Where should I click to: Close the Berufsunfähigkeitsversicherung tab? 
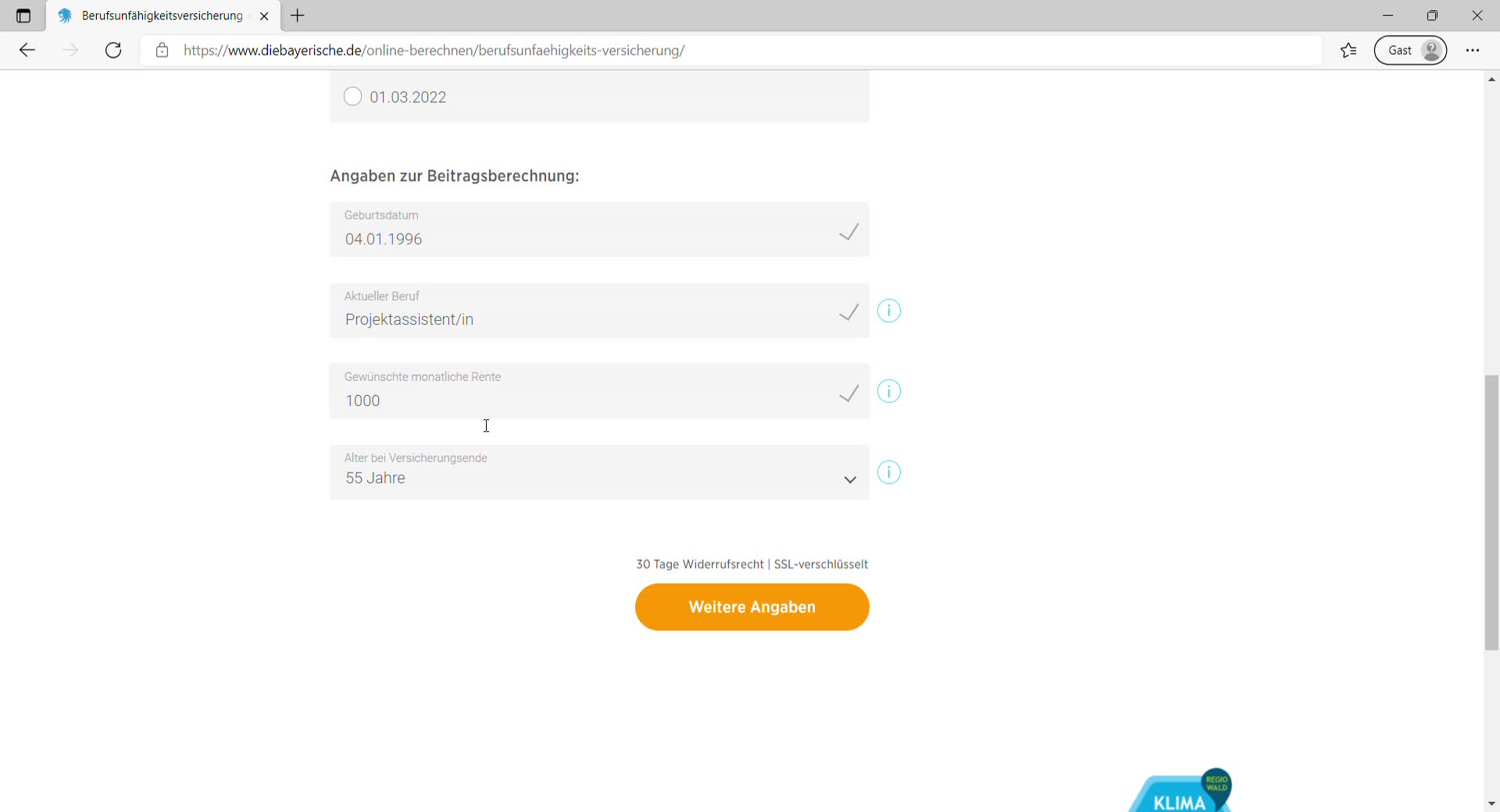point(264,16)
